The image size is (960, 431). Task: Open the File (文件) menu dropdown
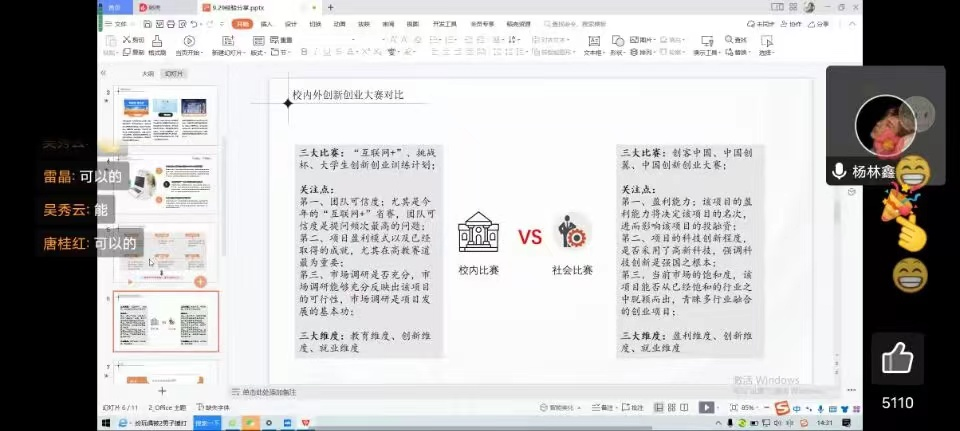pyautogui.click(x=119, y=22)
